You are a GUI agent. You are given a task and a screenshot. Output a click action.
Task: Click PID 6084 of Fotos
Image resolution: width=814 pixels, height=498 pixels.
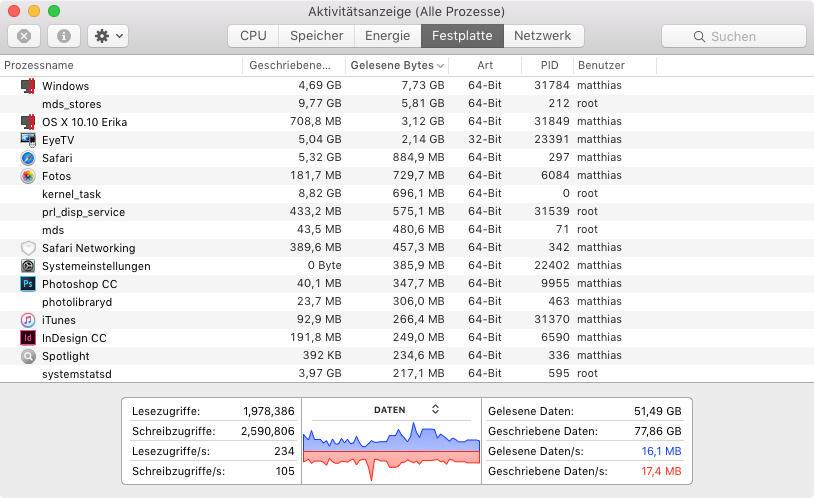click(x=555, y=175)
